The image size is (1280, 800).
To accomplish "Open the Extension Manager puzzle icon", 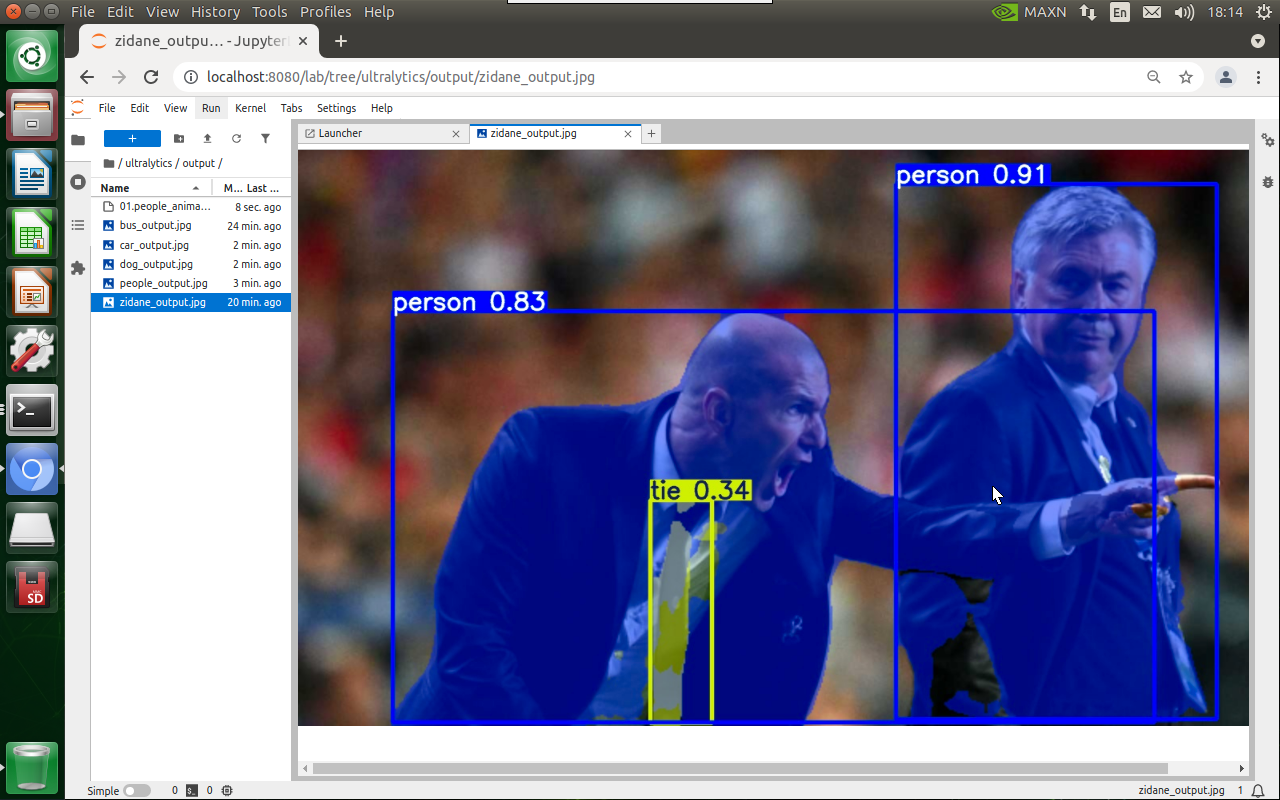I will click(78, 268).
